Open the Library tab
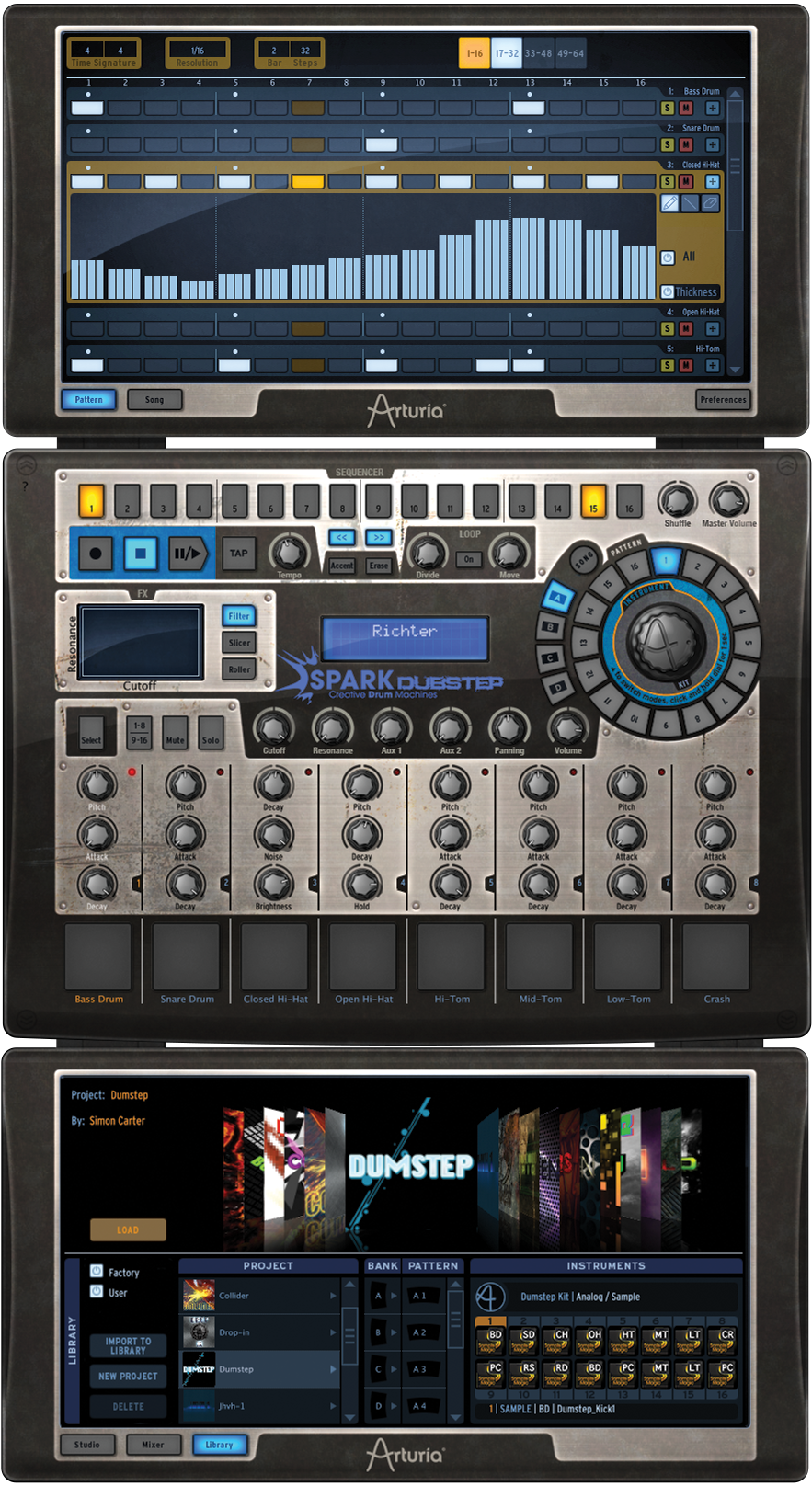 click(219, 1445)
